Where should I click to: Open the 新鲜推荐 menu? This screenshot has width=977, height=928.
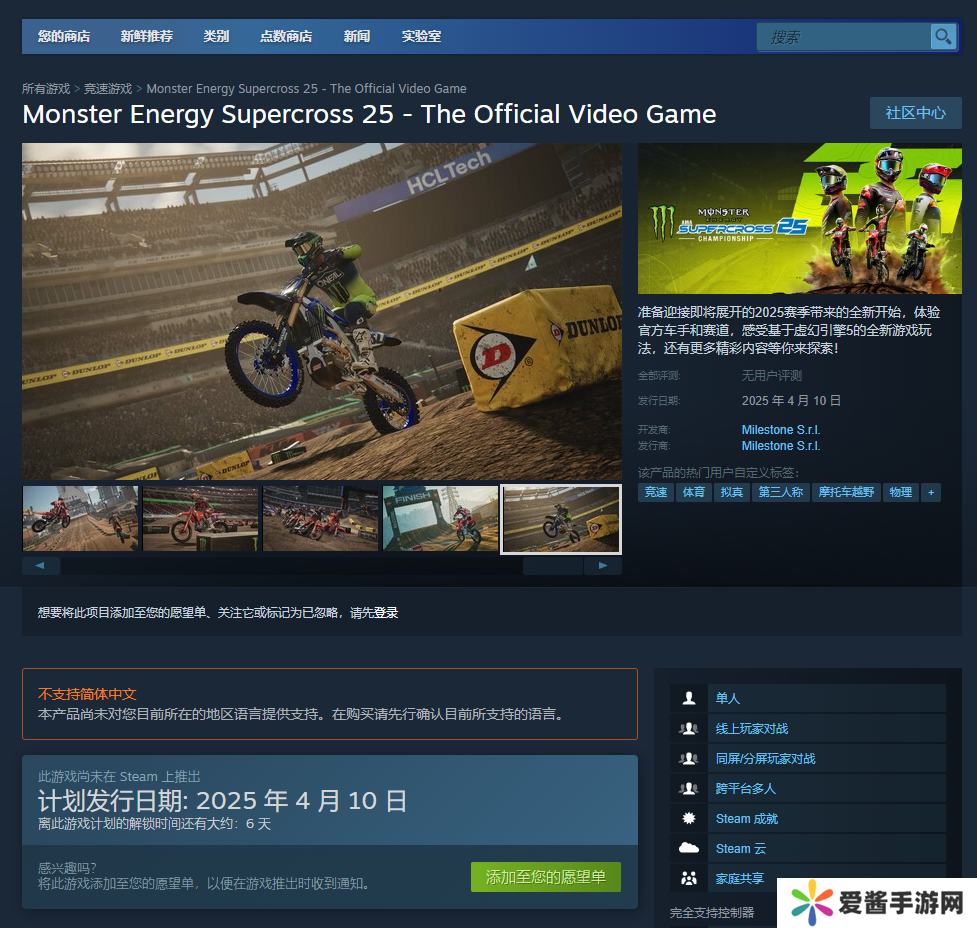(x=147, y=36)
